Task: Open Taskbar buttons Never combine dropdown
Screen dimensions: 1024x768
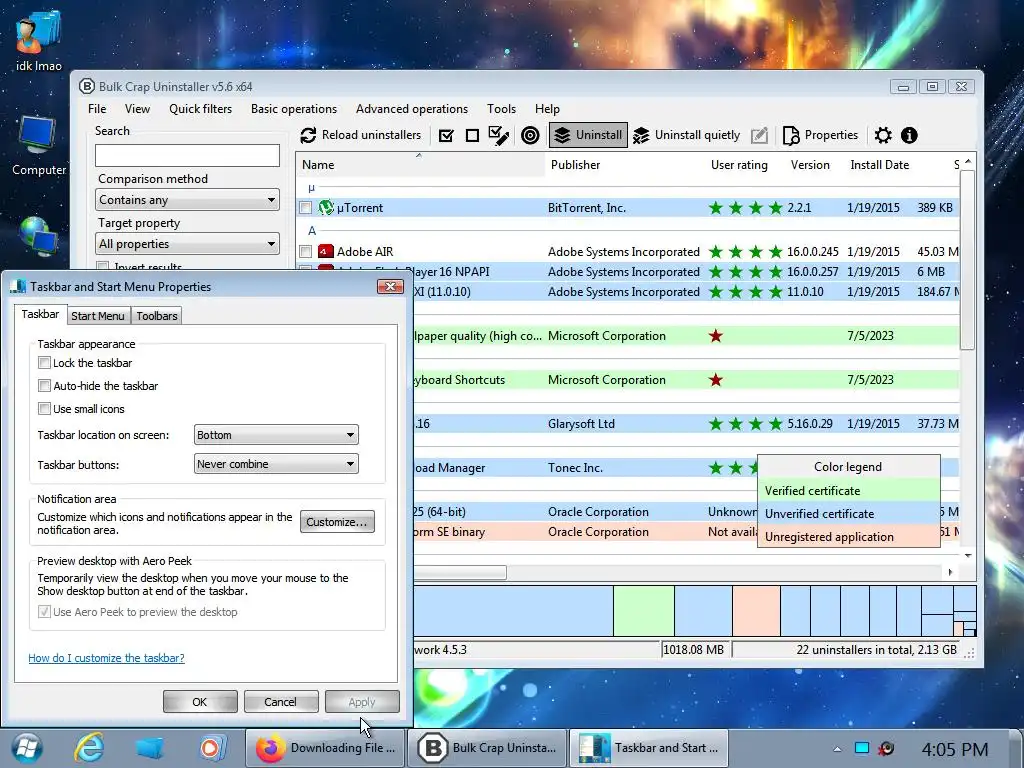Action: click(x=276, y=464)
